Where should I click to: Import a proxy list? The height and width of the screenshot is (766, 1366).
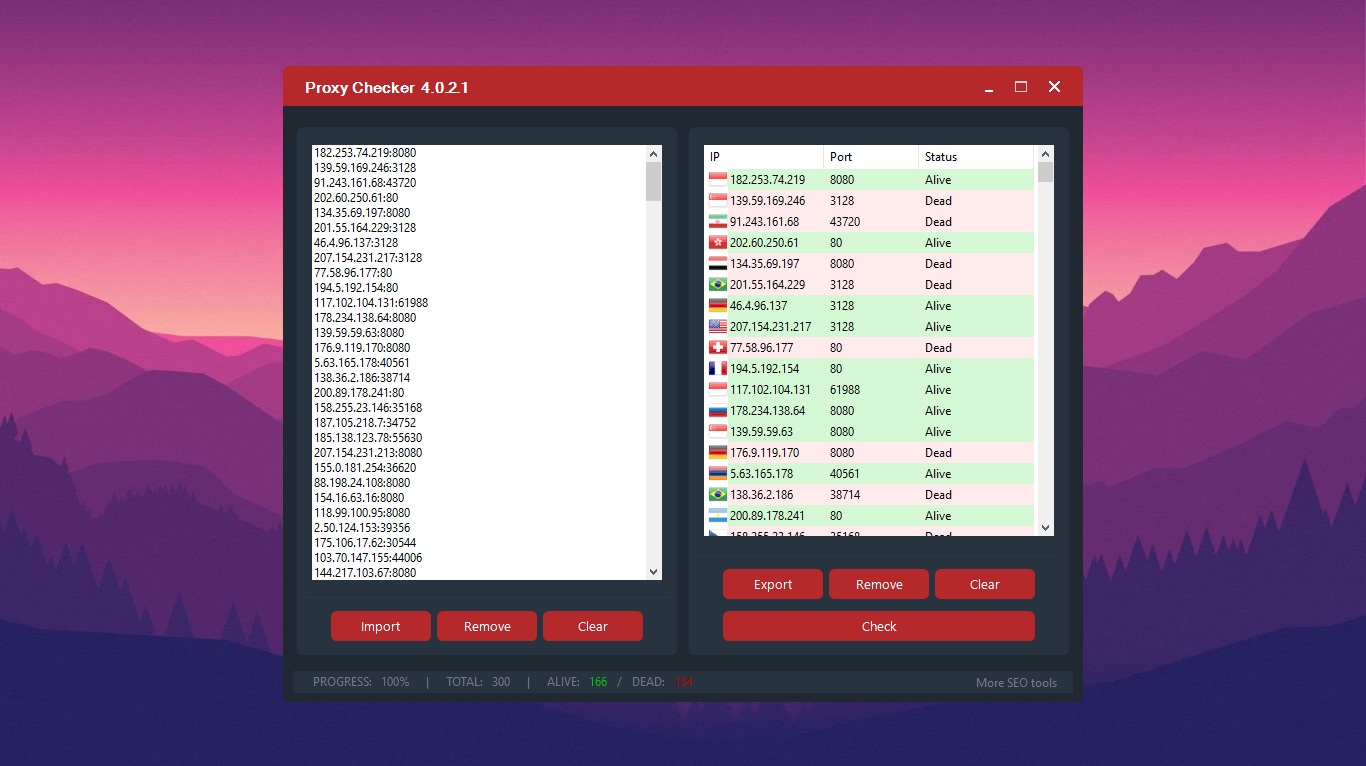(380, 625)
